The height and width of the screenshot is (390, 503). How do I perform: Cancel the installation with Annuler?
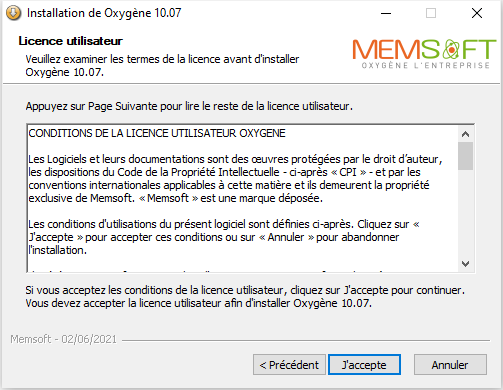pos(450,365)
